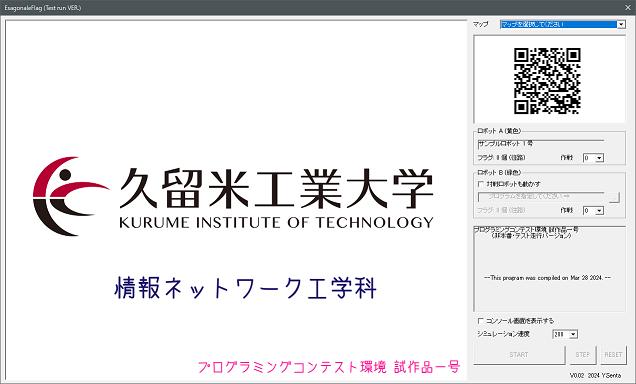The height and width of the screenshot is (384, 636).
Task: Click the RESET button
Action: (613, 355)
